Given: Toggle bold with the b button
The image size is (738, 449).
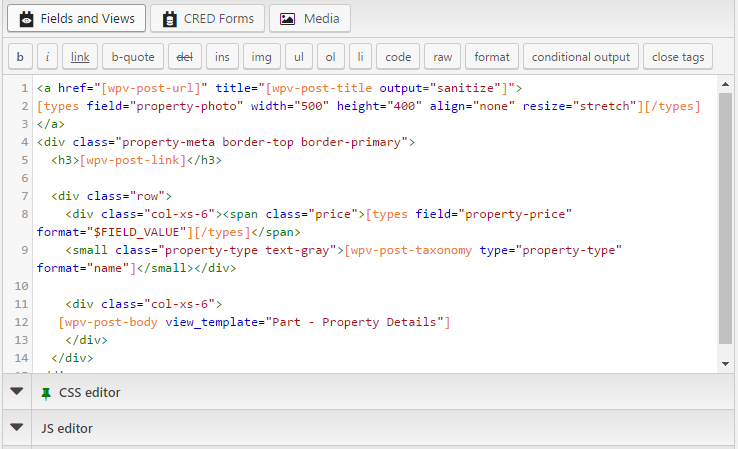Looking at the screenshot, I should coord(20,57).
